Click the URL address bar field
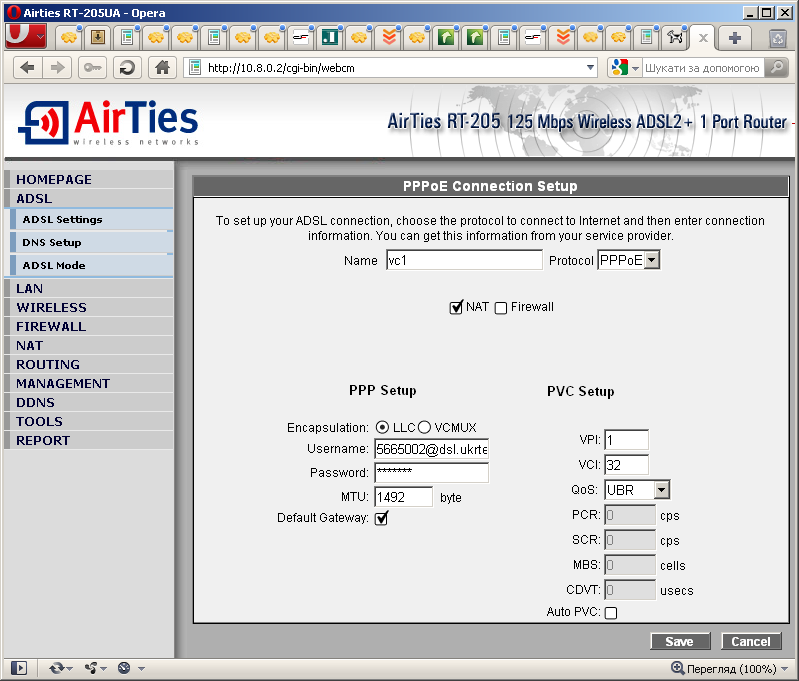The width and height of the screenshot is (799, 681). (x=390, y=67)
